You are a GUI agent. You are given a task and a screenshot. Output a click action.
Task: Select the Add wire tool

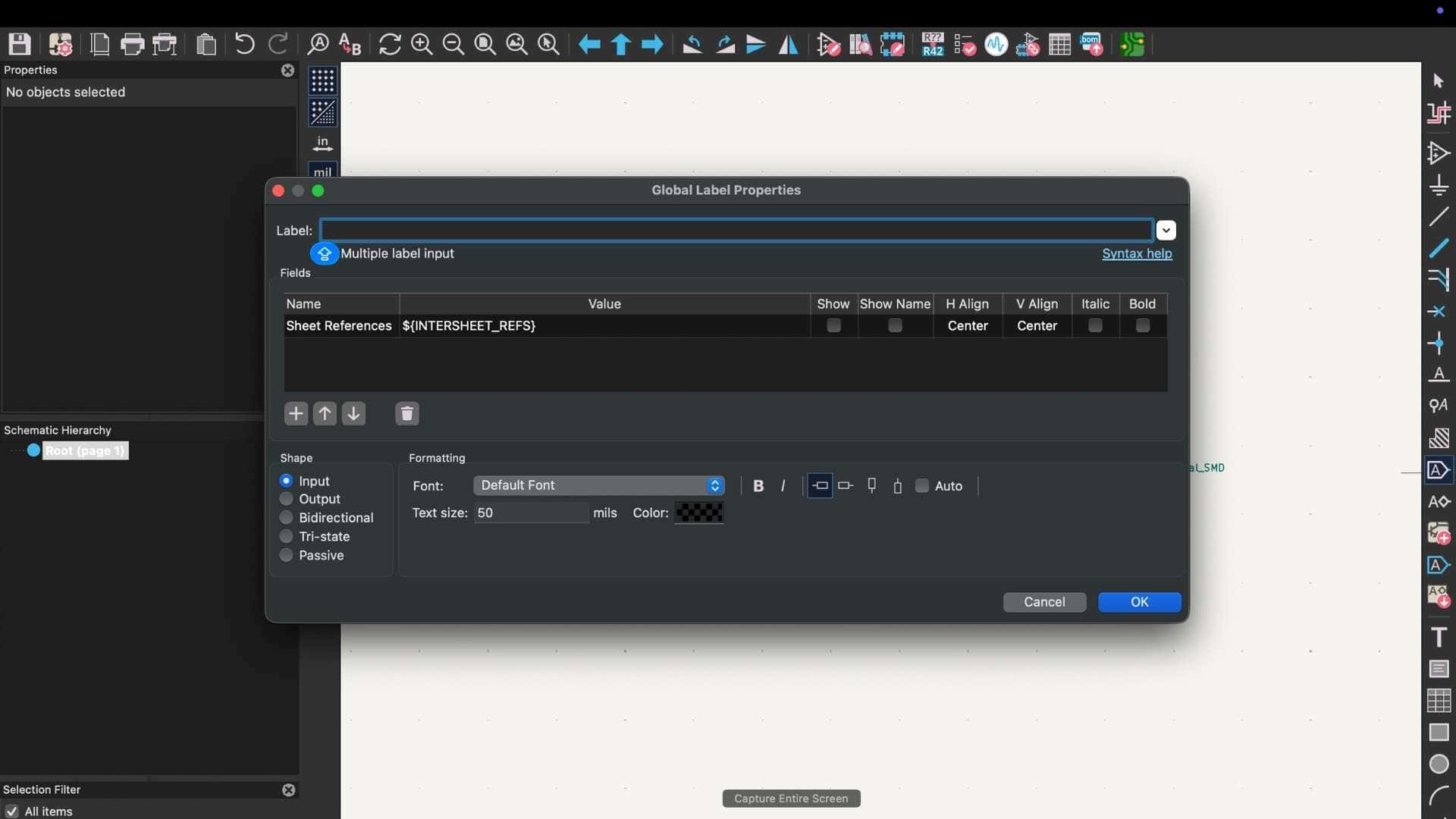[1439, 217]
